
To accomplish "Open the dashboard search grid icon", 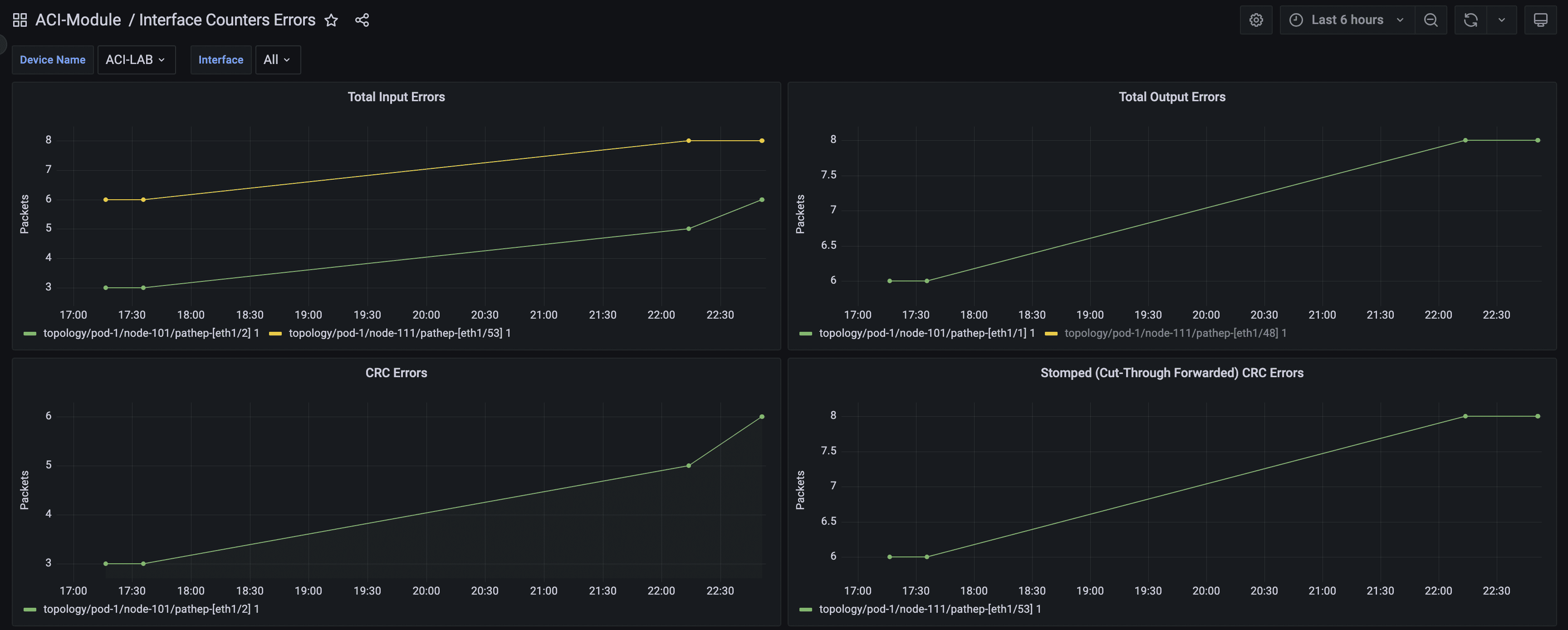I will tap(20, 20).
